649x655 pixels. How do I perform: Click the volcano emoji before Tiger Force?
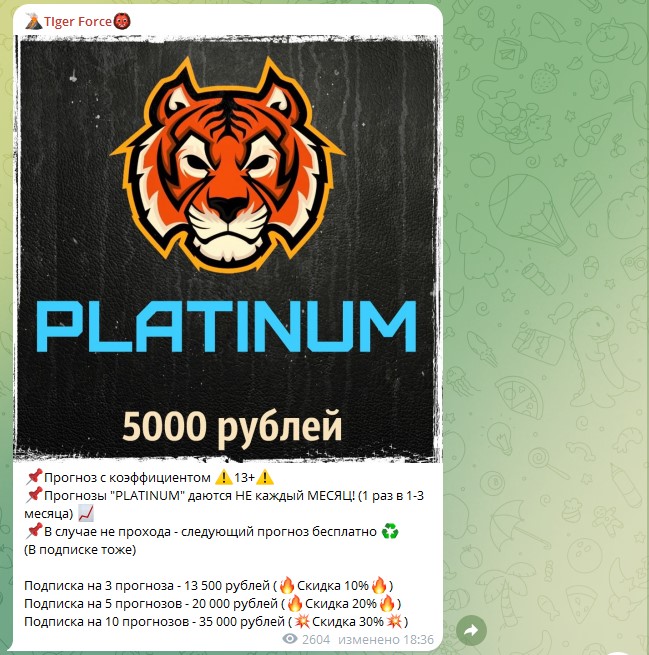tap(33, 21)
